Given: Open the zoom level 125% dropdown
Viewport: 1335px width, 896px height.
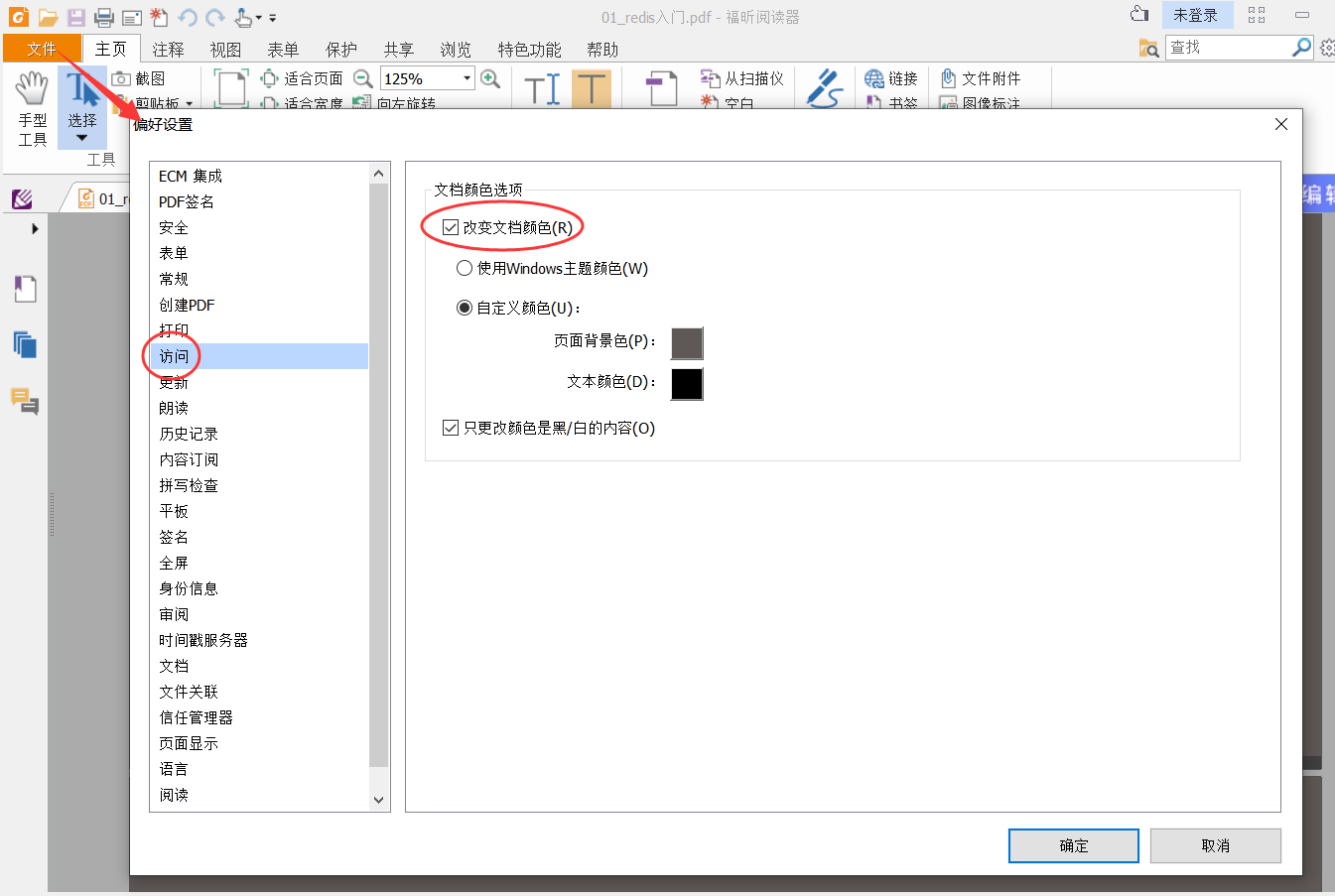Looking at the screenshot, I should click(x=466, y=77).
